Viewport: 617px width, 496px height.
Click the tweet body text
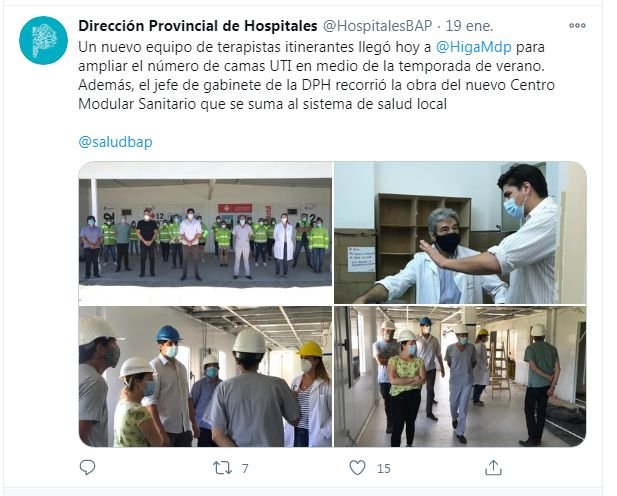point(316,75)
